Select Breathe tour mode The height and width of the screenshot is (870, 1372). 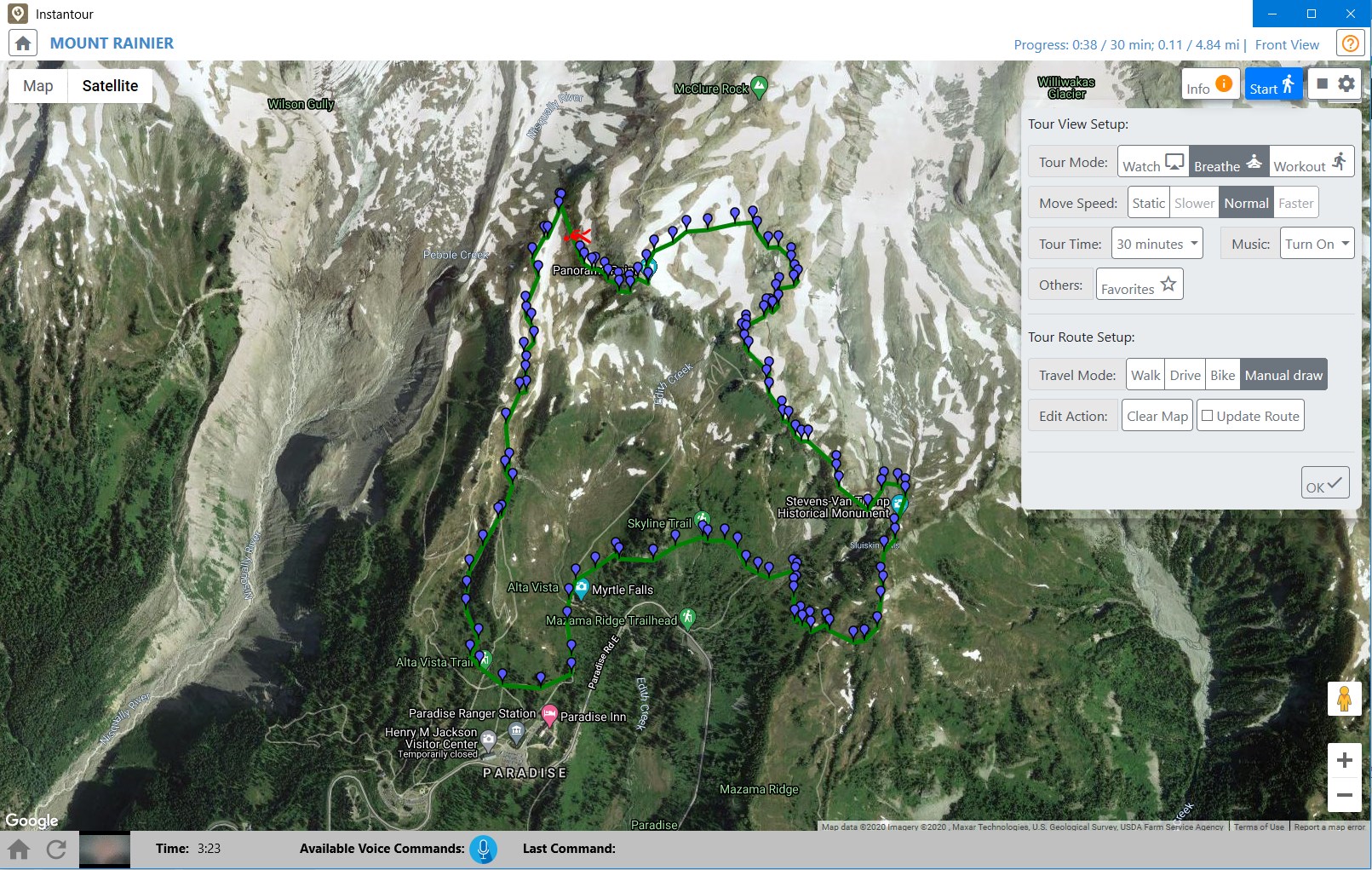click(x=1229, y=162)
